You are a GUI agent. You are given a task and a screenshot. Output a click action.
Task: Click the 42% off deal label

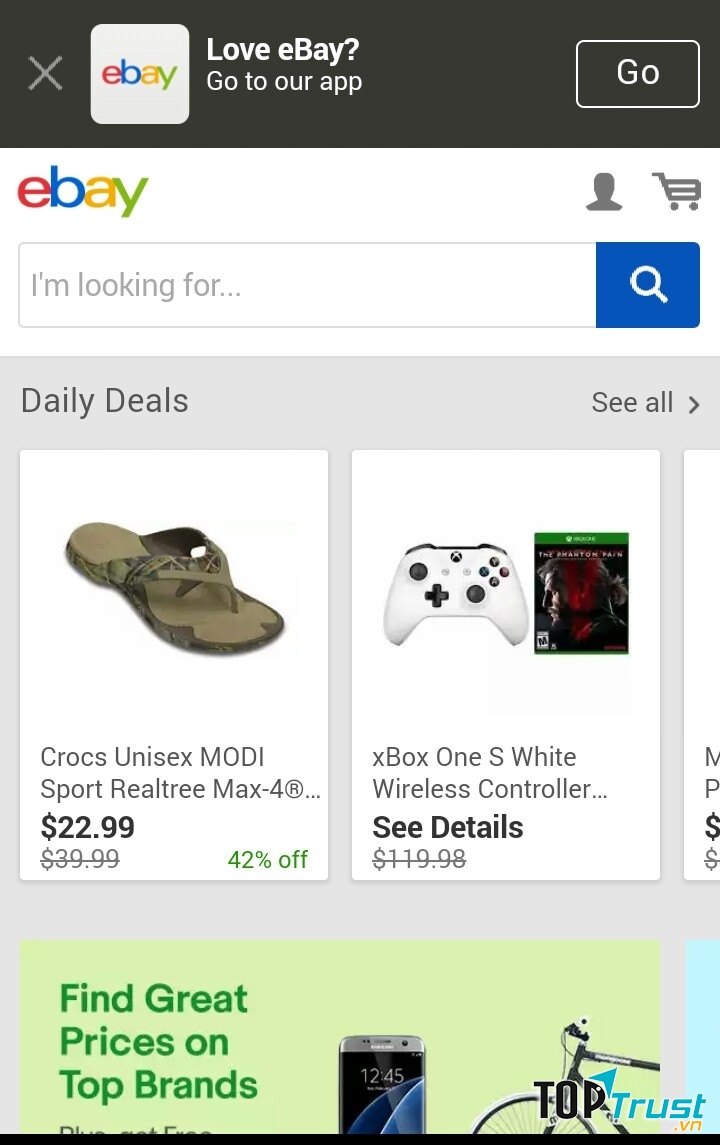point(268,859)
